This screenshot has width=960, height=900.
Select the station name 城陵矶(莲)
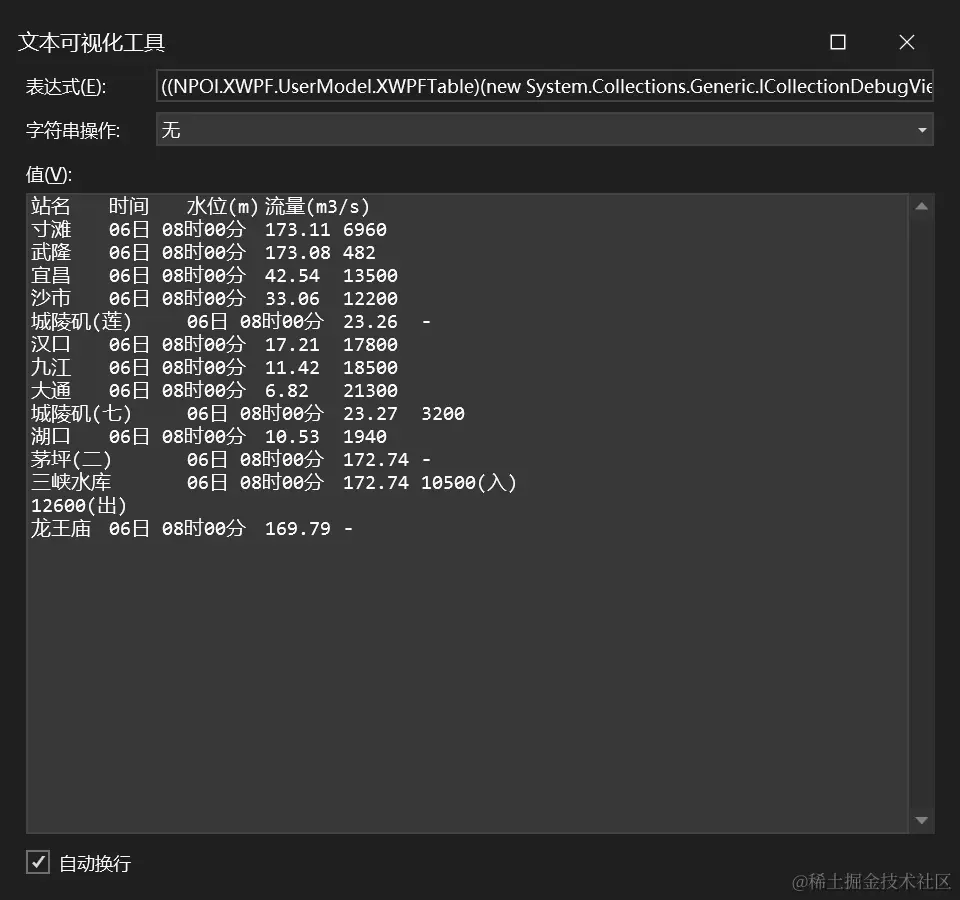[81, 321]
